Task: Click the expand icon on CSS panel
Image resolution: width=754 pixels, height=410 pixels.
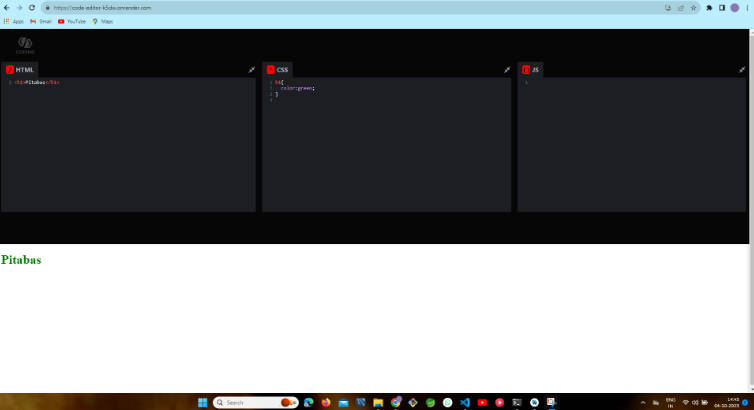Action: [x=507, y=70]
